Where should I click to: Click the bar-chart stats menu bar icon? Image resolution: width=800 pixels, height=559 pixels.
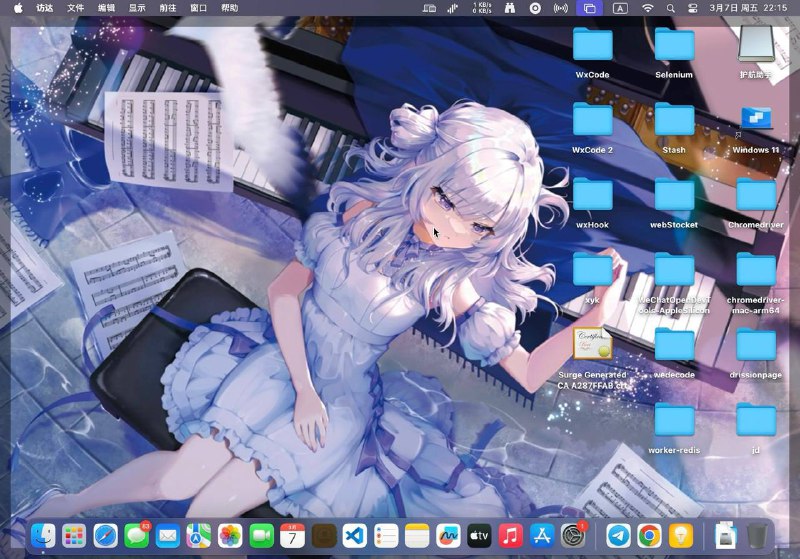(453, 8)
